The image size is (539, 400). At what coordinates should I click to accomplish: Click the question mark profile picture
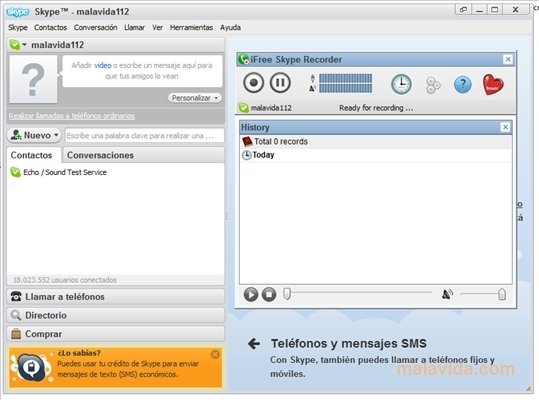[33, 79]
